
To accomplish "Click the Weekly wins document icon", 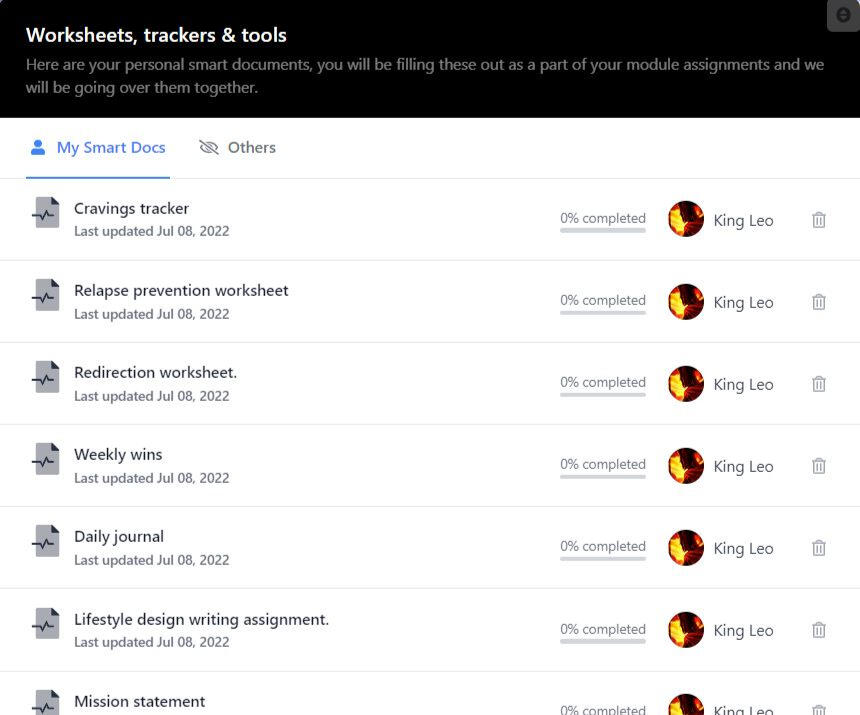I will (x=46, y=459).
